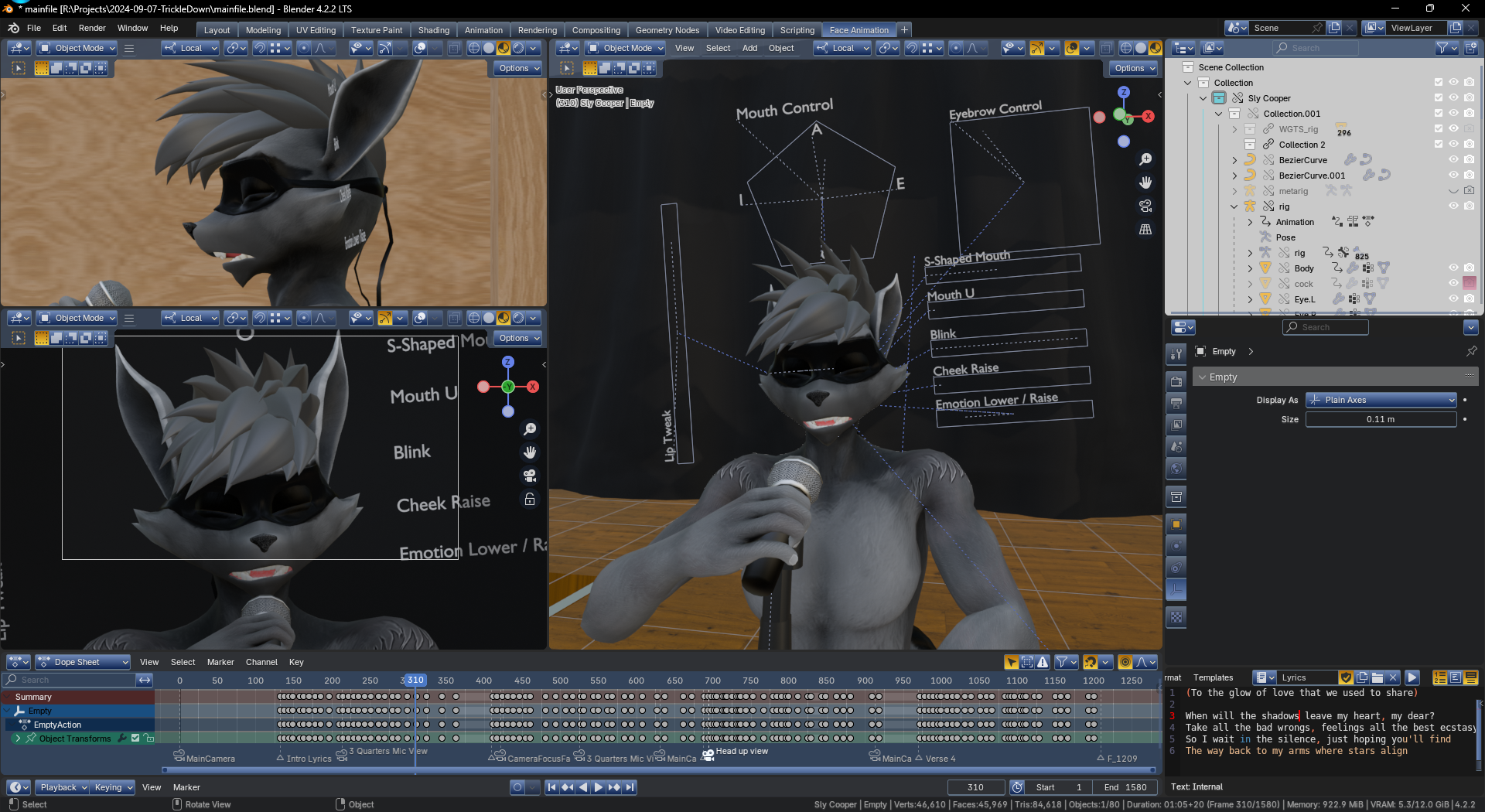The image size is (1485, 812).
Task: Open the Render menu
Action: 92,28
